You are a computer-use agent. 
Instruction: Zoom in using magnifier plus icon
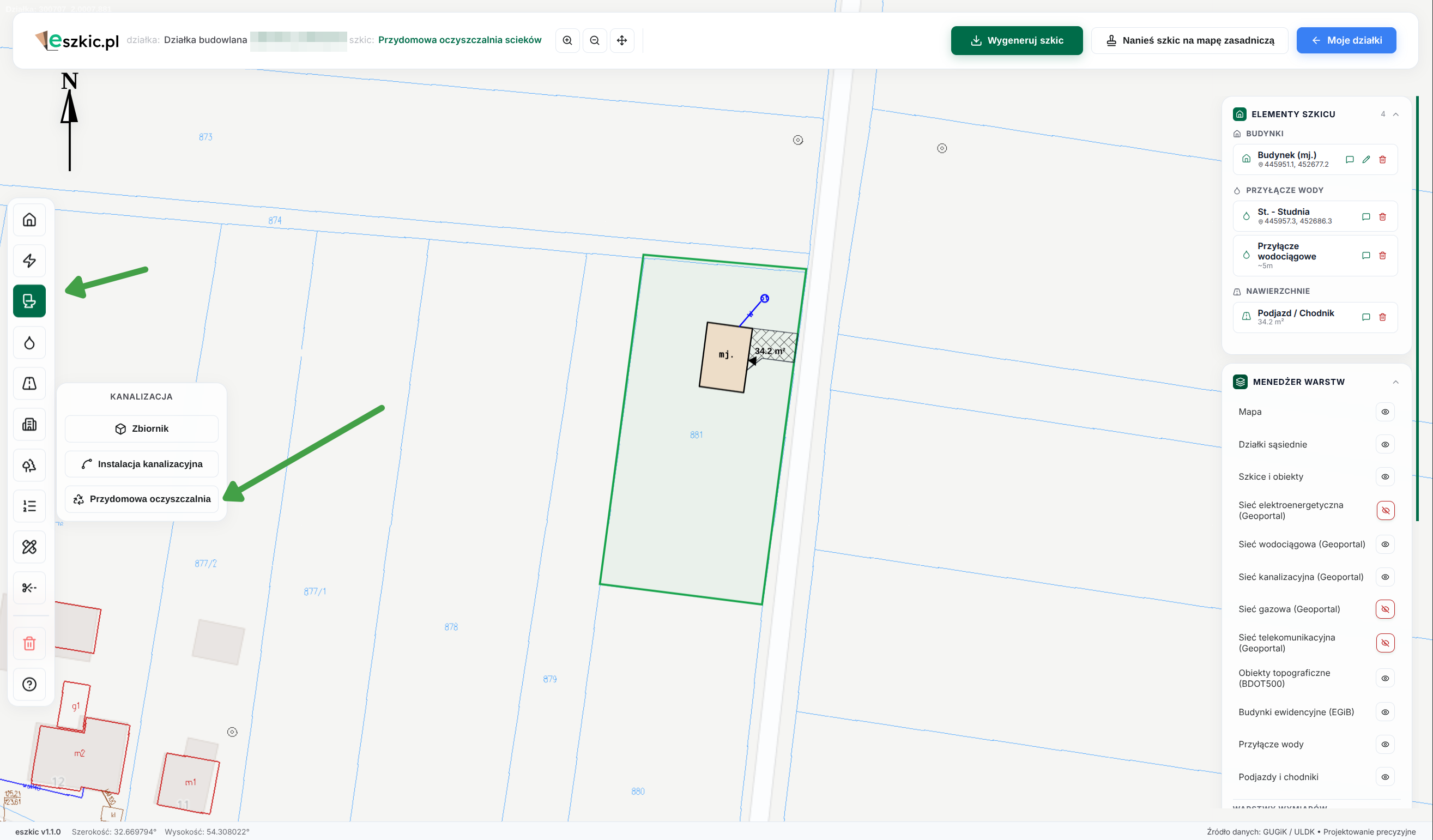(567, 40)
